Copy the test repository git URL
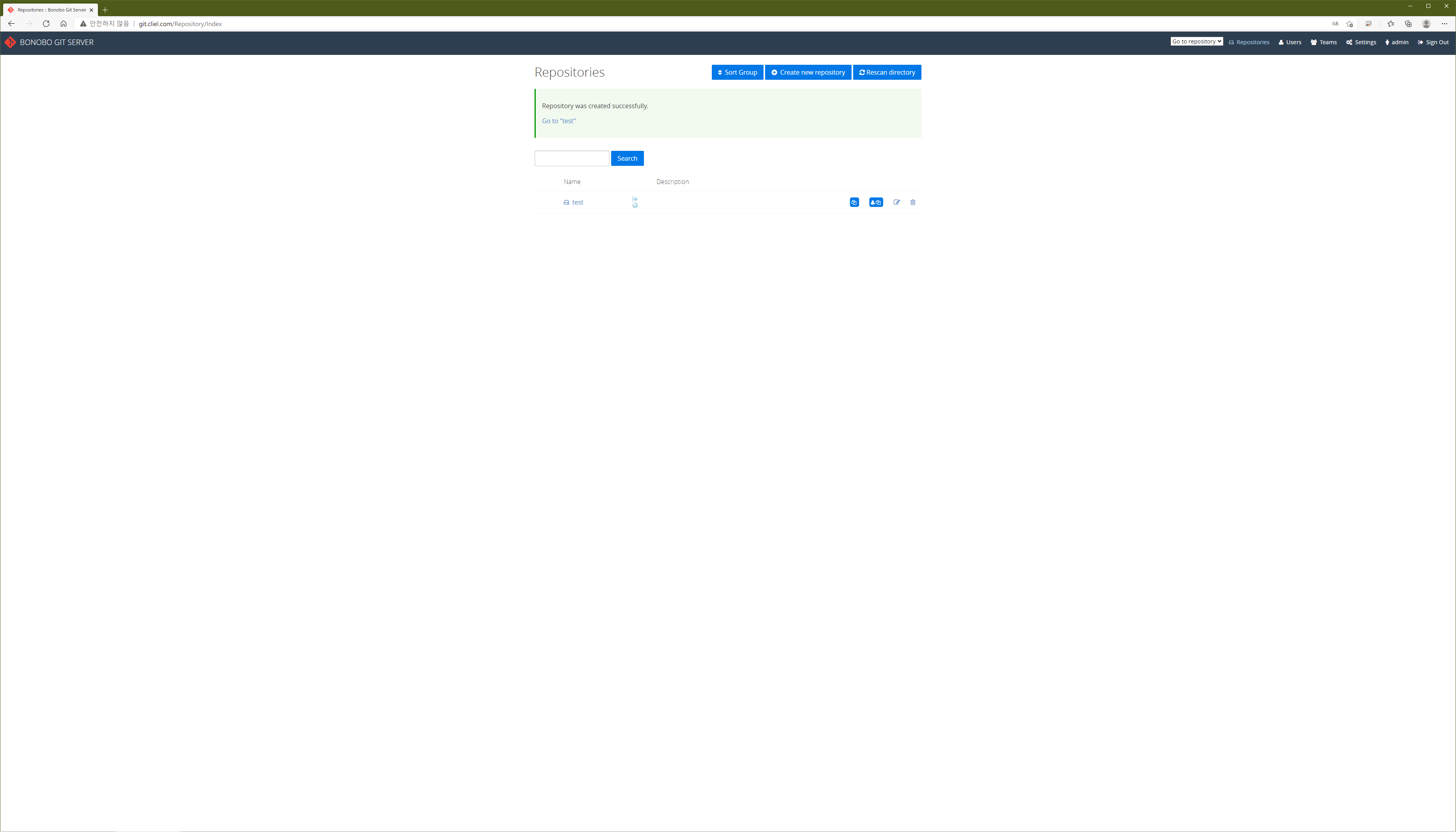Viewport: 1456px width, 832px height. [854, 202]
